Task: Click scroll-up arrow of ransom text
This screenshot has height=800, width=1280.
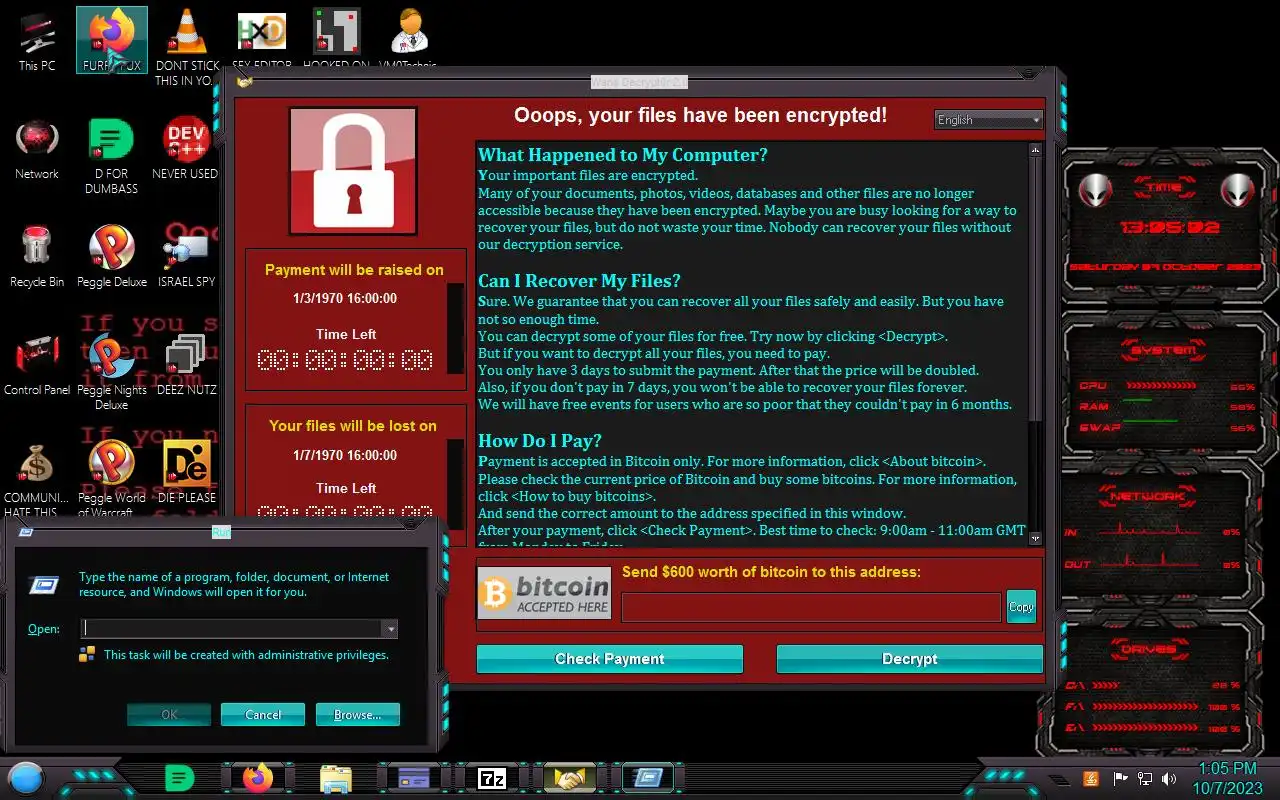Action: [x=1035, y=150]
